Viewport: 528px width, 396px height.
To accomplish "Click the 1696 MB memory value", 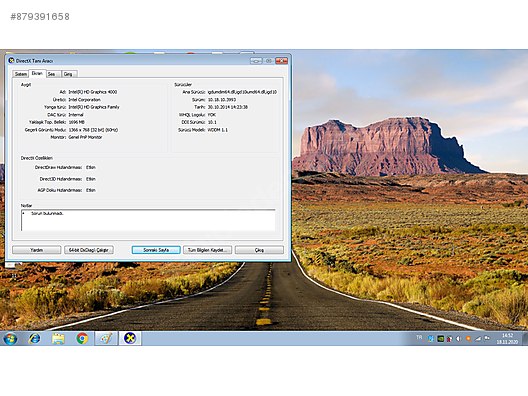I will click(x=76, y=122).
